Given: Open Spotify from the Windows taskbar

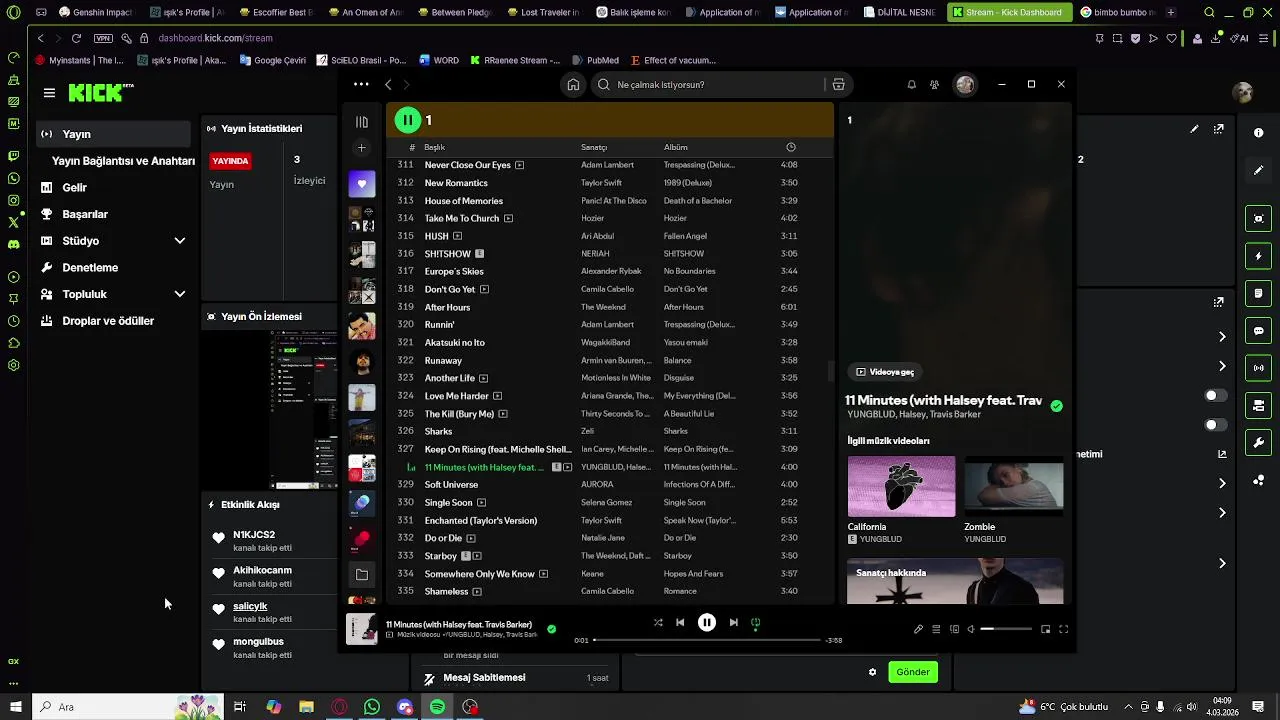Looking at the screenshot, I should [x=437, y=707].
